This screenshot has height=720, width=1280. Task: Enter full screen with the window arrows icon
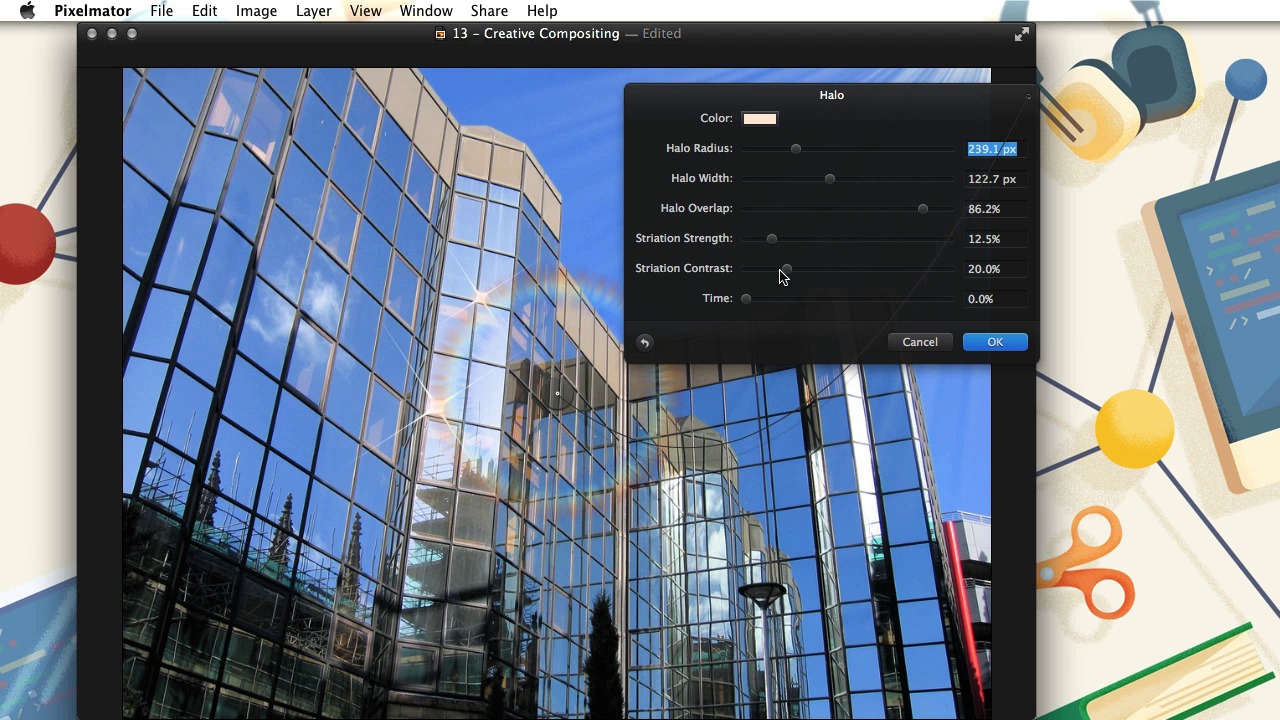1021,34
